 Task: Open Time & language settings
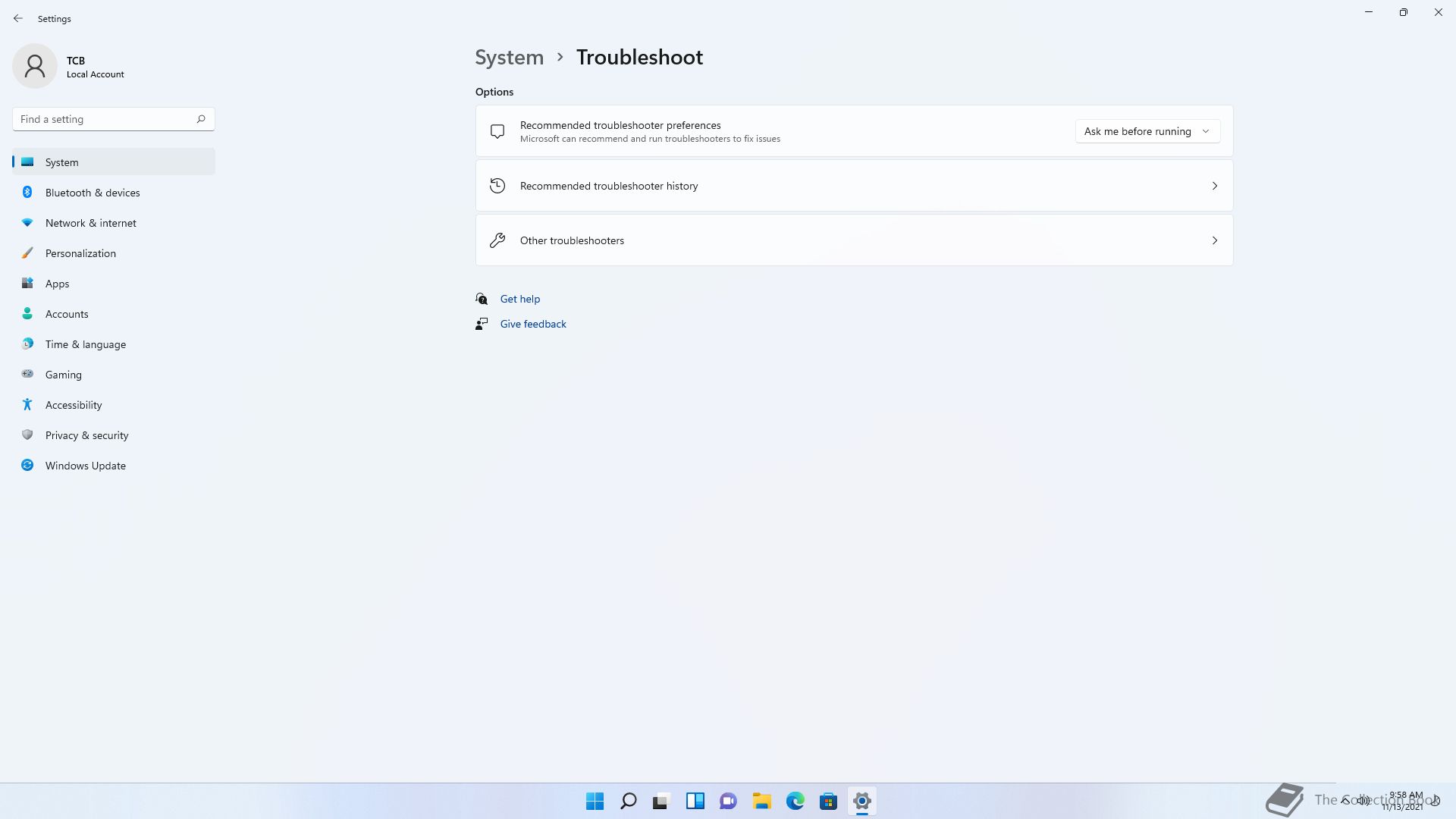pos(114,344)
